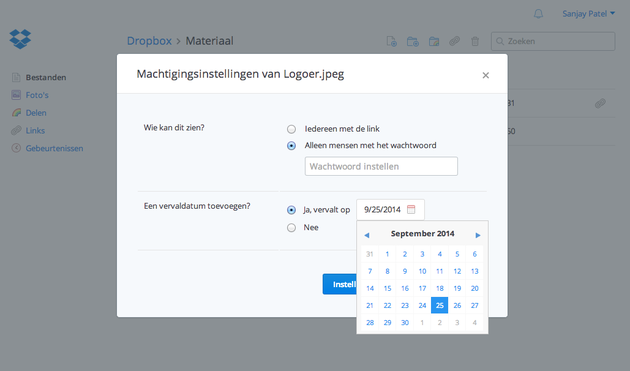The width and height of the screenshot is (630, 371).
Task: Pick September 24 in calendar
Action: pyautogui.click(x=422, y=305)
